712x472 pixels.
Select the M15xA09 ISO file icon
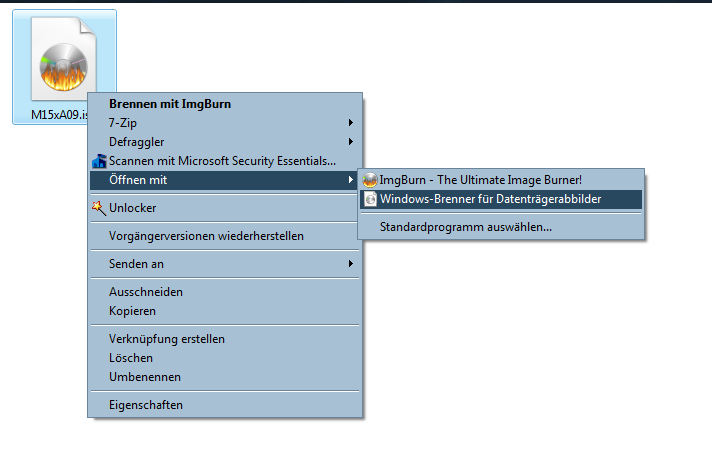coord(64,59)
